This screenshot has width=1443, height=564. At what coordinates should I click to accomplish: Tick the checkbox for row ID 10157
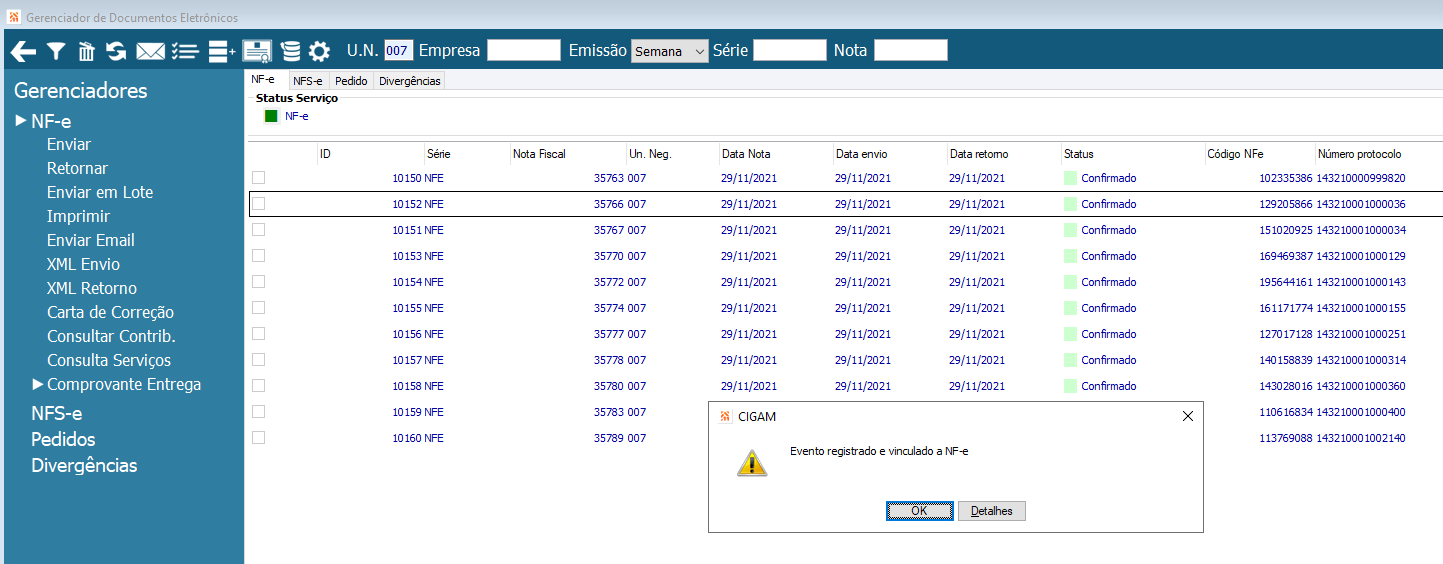[258, 359]
